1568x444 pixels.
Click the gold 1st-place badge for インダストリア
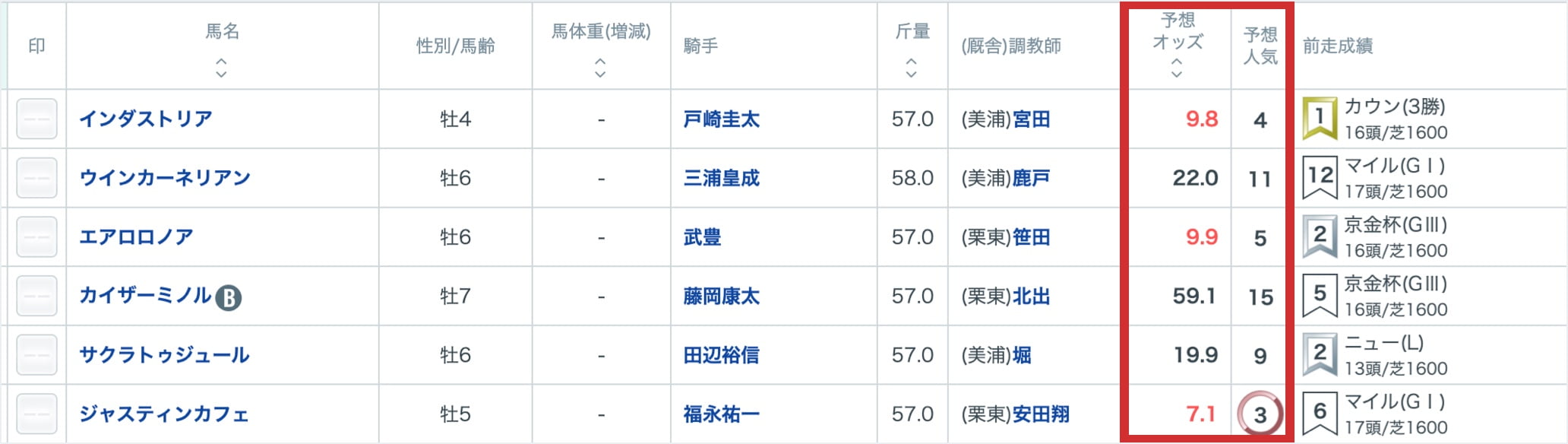tap(1320, 118)
